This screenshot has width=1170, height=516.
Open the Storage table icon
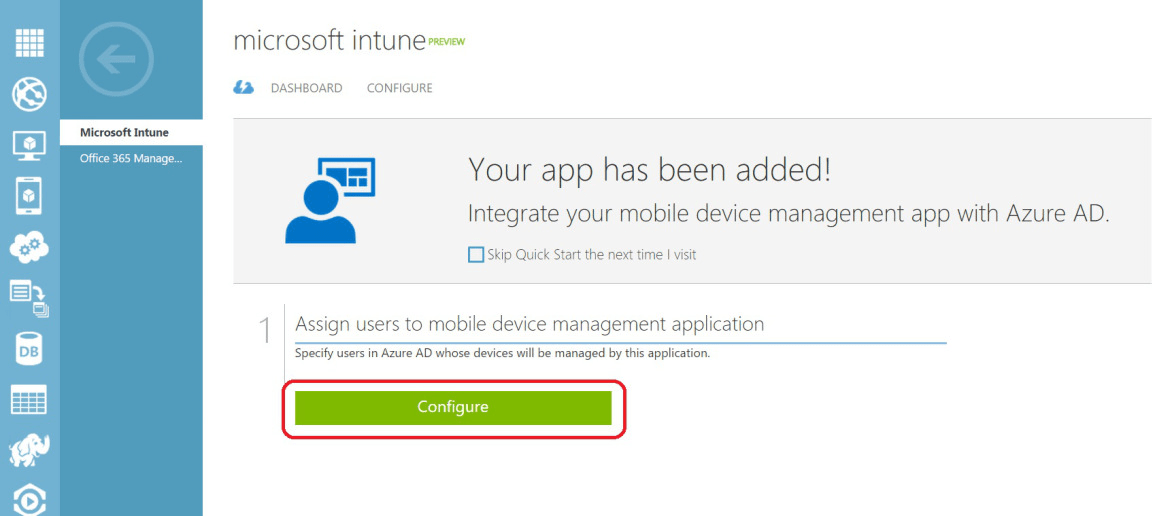(30, 400)
